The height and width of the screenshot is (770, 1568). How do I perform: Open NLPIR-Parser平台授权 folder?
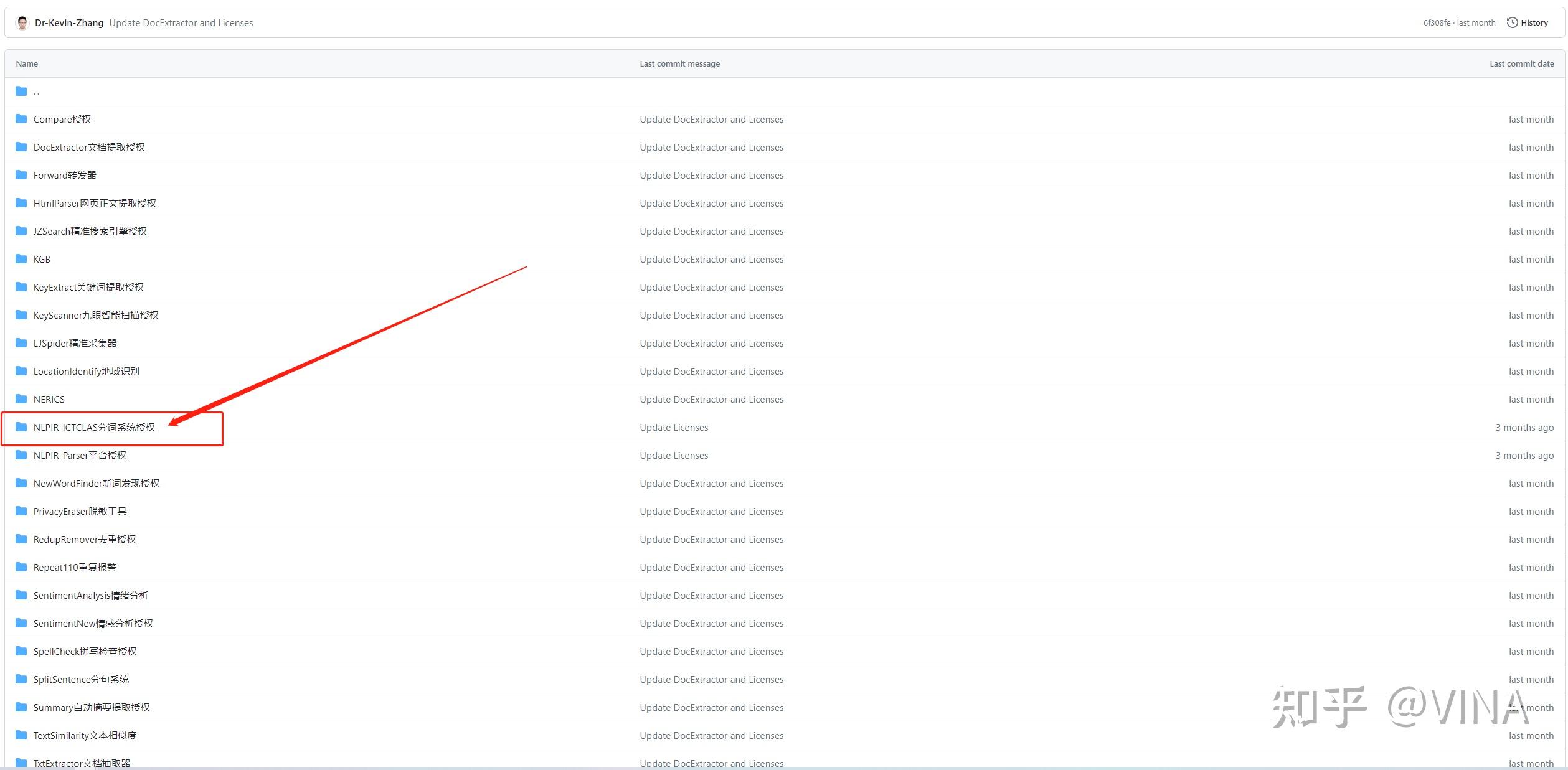[x=80, y=455]
